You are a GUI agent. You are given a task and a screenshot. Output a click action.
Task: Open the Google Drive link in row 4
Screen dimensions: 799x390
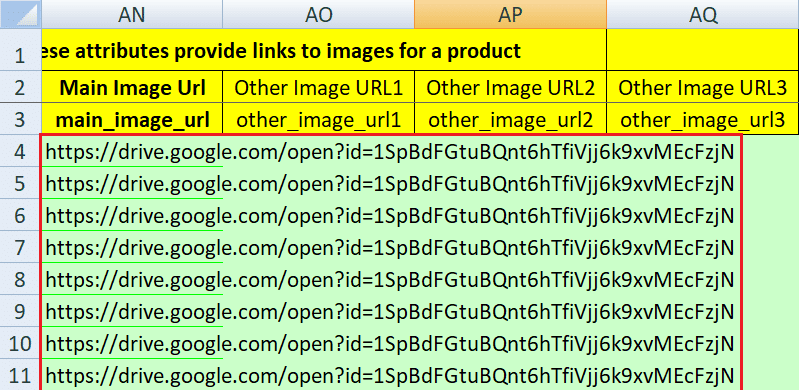(390, 152)
